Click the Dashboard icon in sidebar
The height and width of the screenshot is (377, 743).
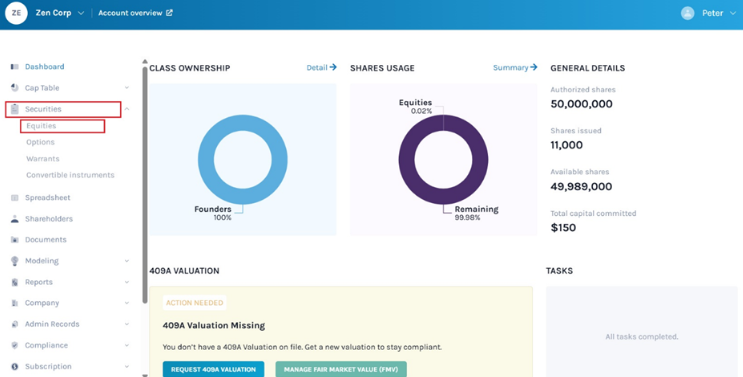point(15,67)
